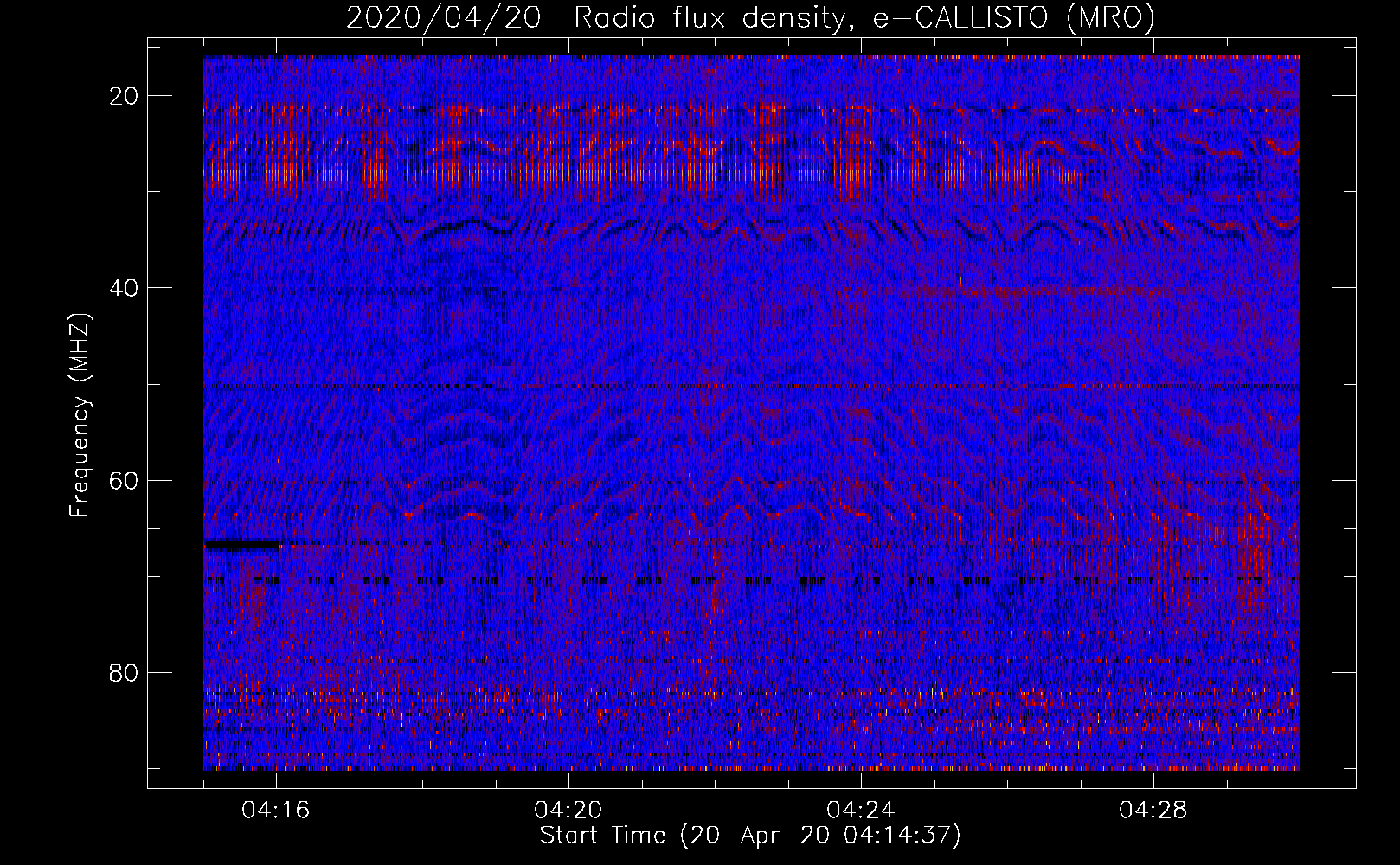Image resolution: width=1400 pixels, height=865 pixels.
Task: Click the time tick label "04:16"
Action: point(276,811)
